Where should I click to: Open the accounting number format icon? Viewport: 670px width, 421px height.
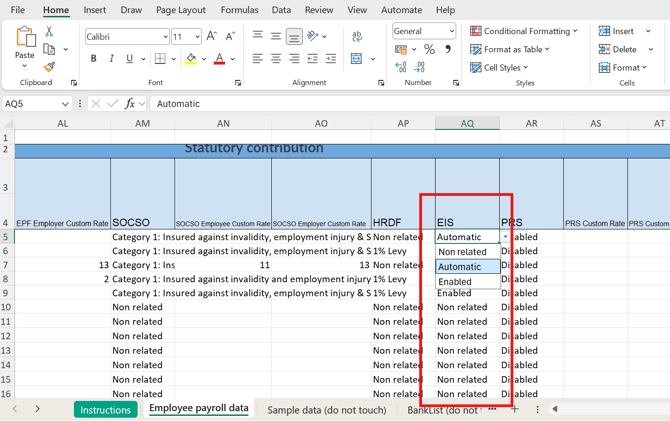(x=401, y=50)
